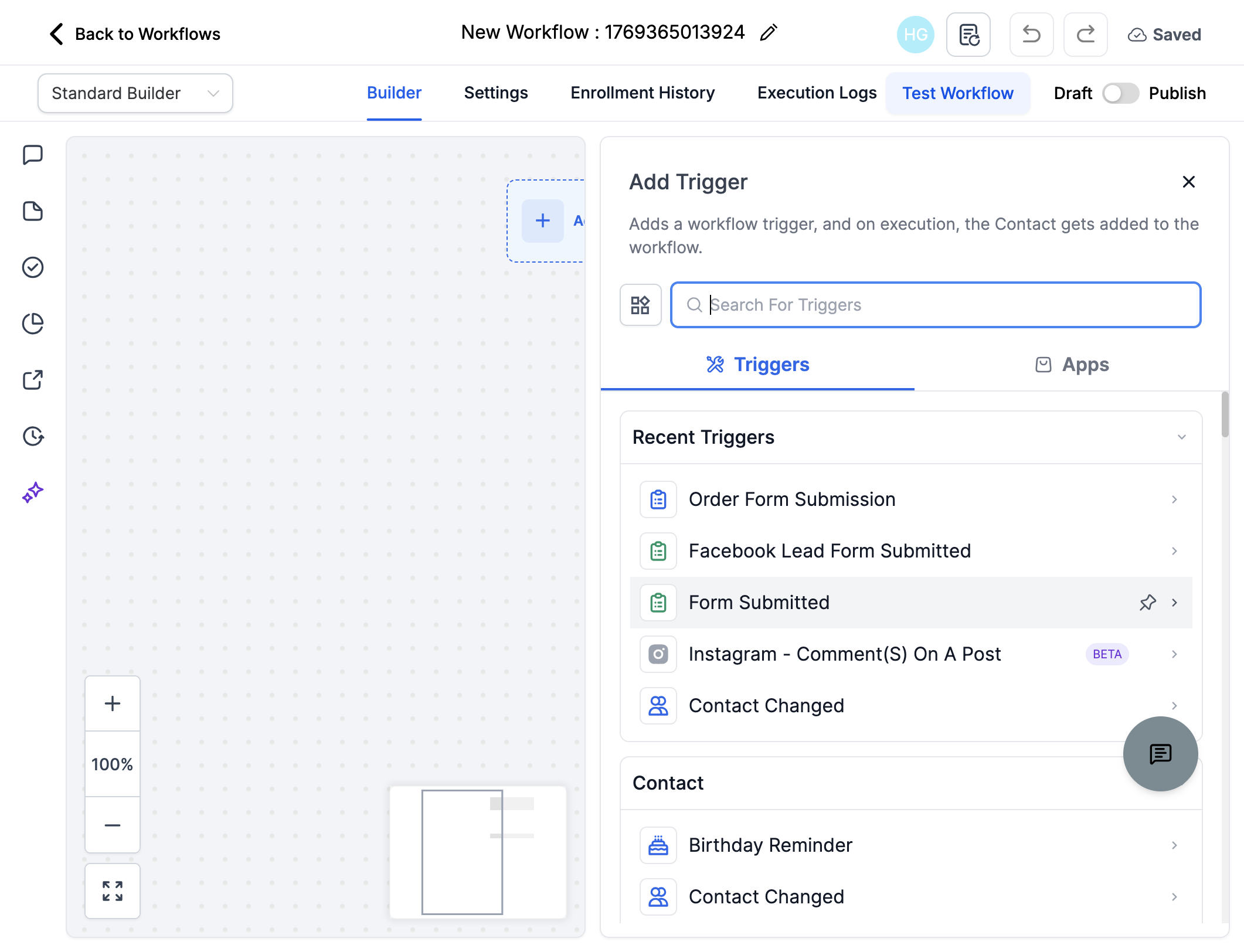Open the pie chart stats sidebar icon
This screenshot has width=1244, height=952.
point(33,324)
